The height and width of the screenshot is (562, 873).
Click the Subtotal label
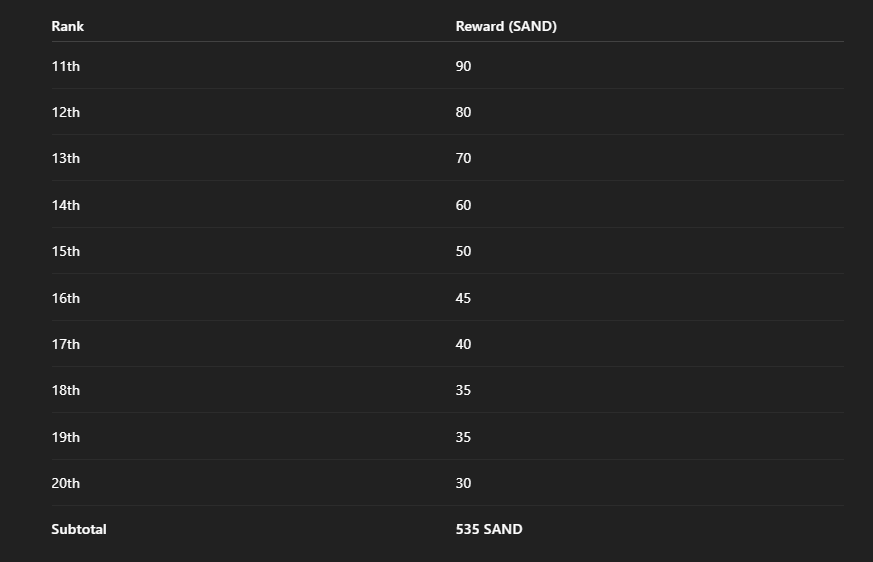[x=79, y=529]
